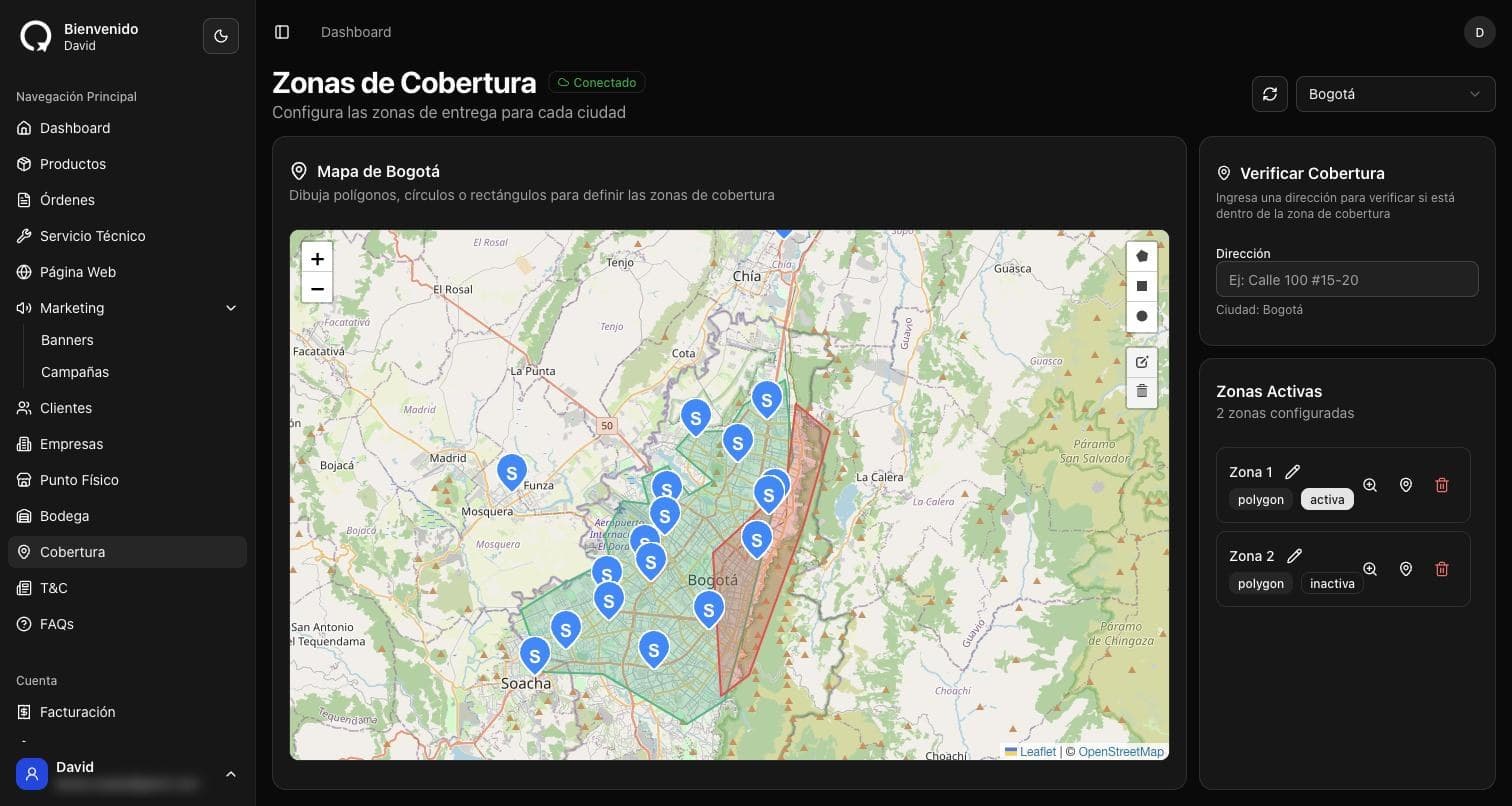Open the Bogotá city dropdown
The height and width of the screenshot is (806, 1512).
(1395, 94)
